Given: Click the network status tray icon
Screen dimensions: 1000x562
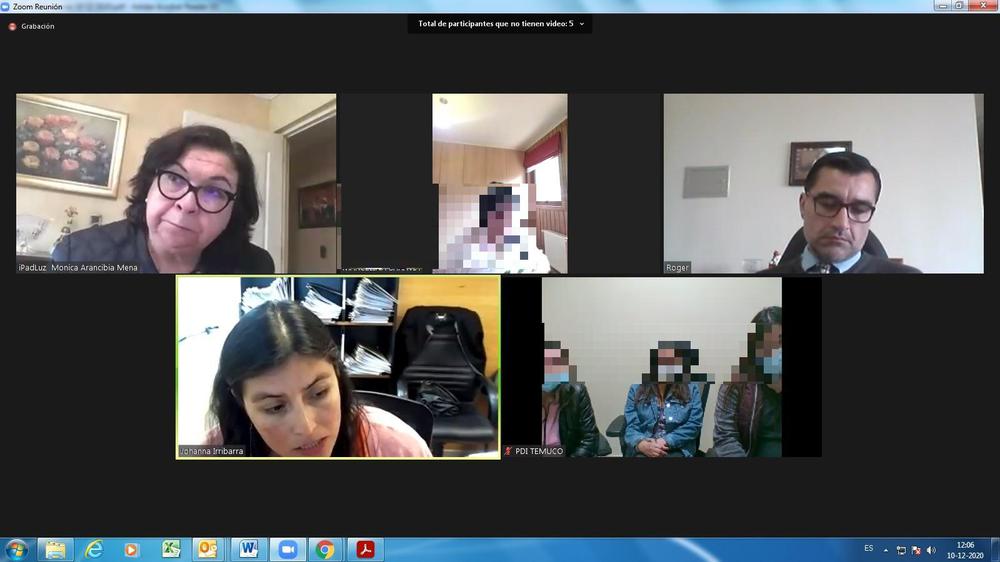Looking at the screenshot, I should (901, 550).
